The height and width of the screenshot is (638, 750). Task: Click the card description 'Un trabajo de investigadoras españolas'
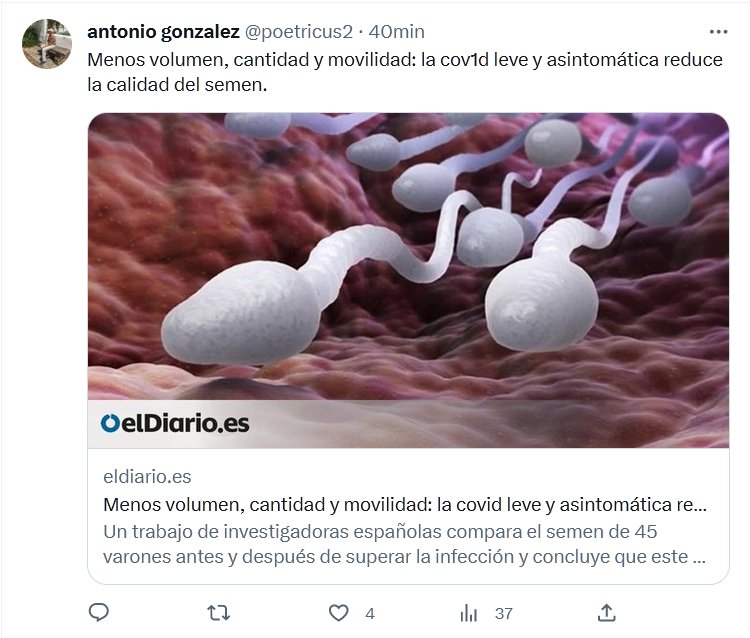[x=405, y=544]
